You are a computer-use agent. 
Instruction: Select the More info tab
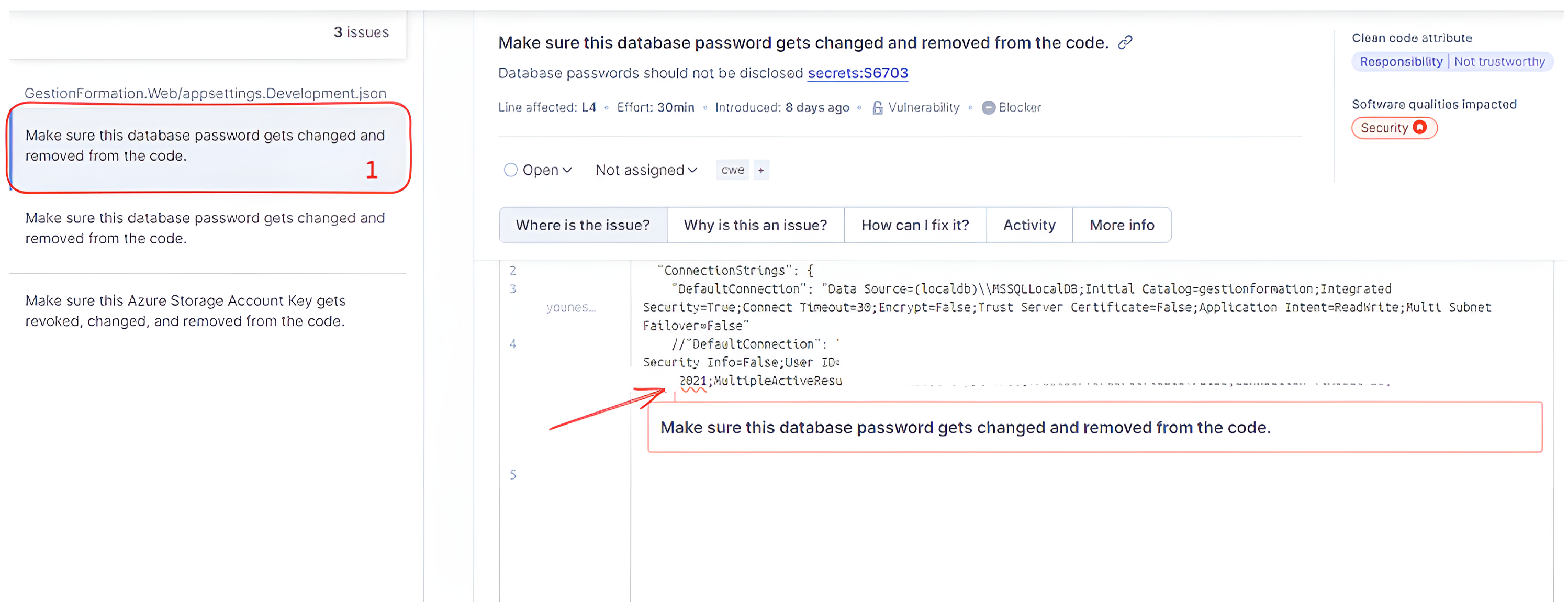coord(1121,225)
